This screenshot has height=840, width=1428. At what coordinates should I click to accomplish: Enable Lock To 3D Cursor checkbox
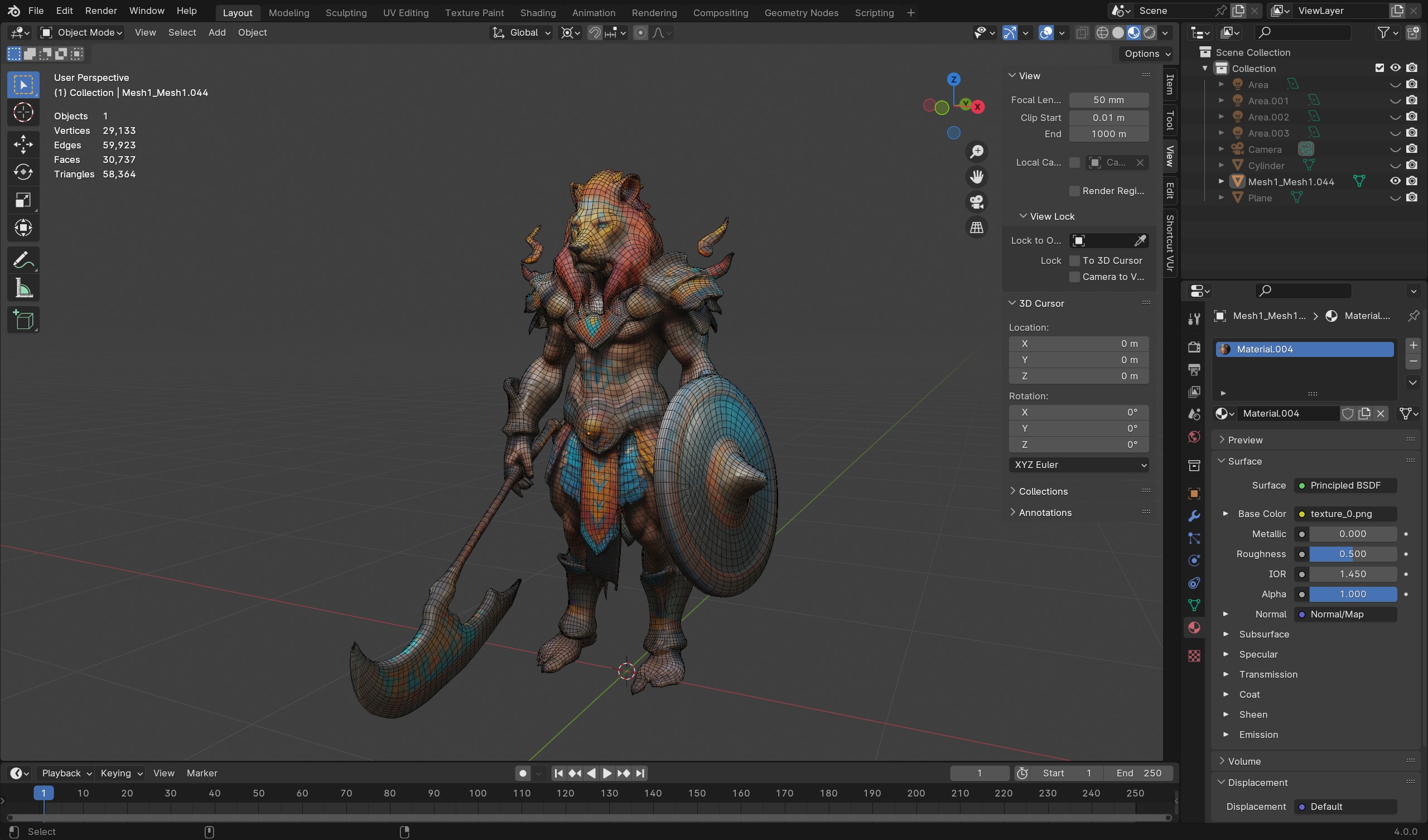pyautogui.click(x=1074, y=260)
